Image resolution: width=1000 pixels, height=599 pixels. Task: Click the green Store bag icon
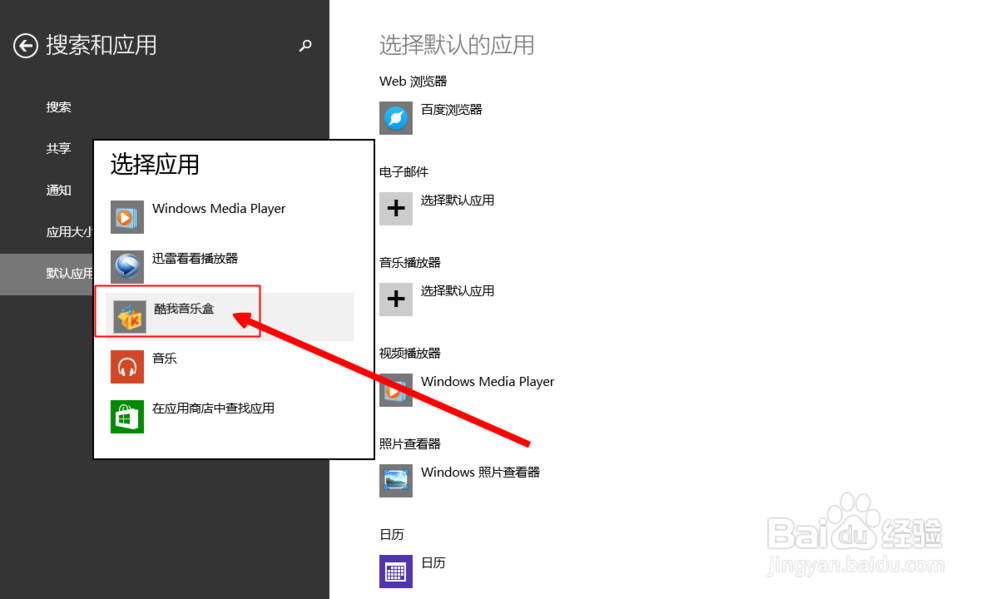point(127,417)
